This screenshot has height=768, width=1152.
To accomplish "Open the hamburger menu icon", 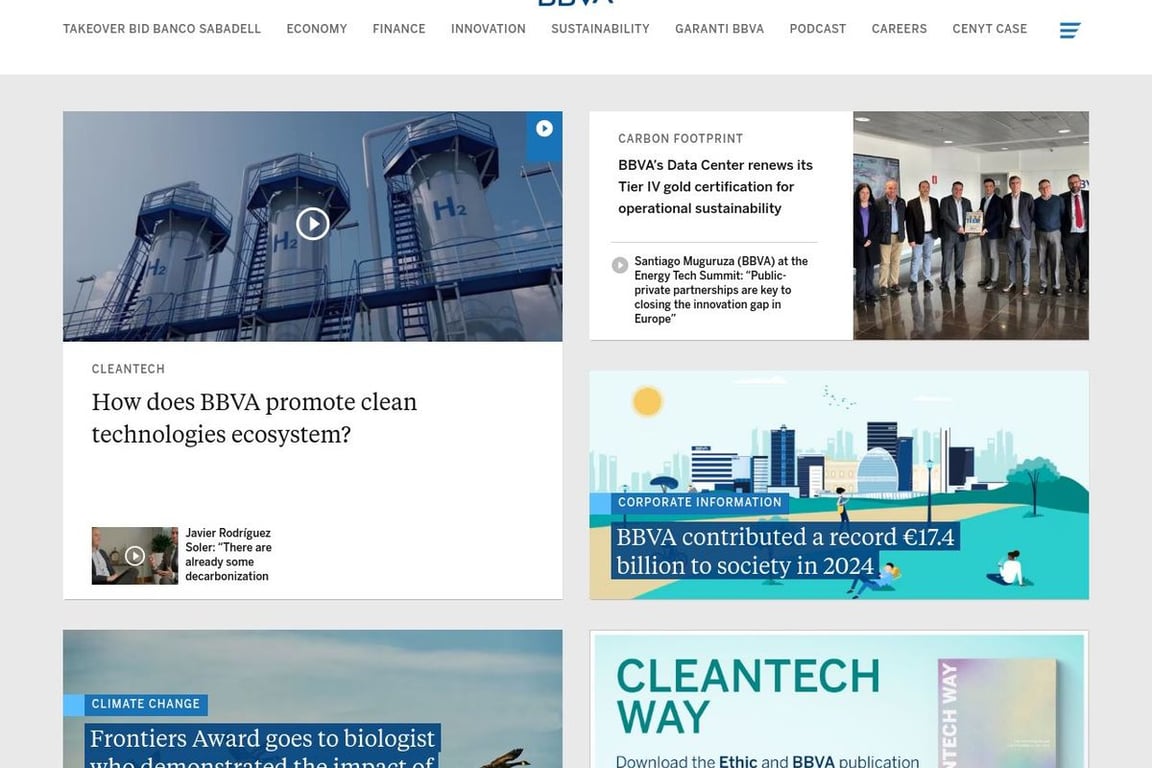I will point(1070,30).
